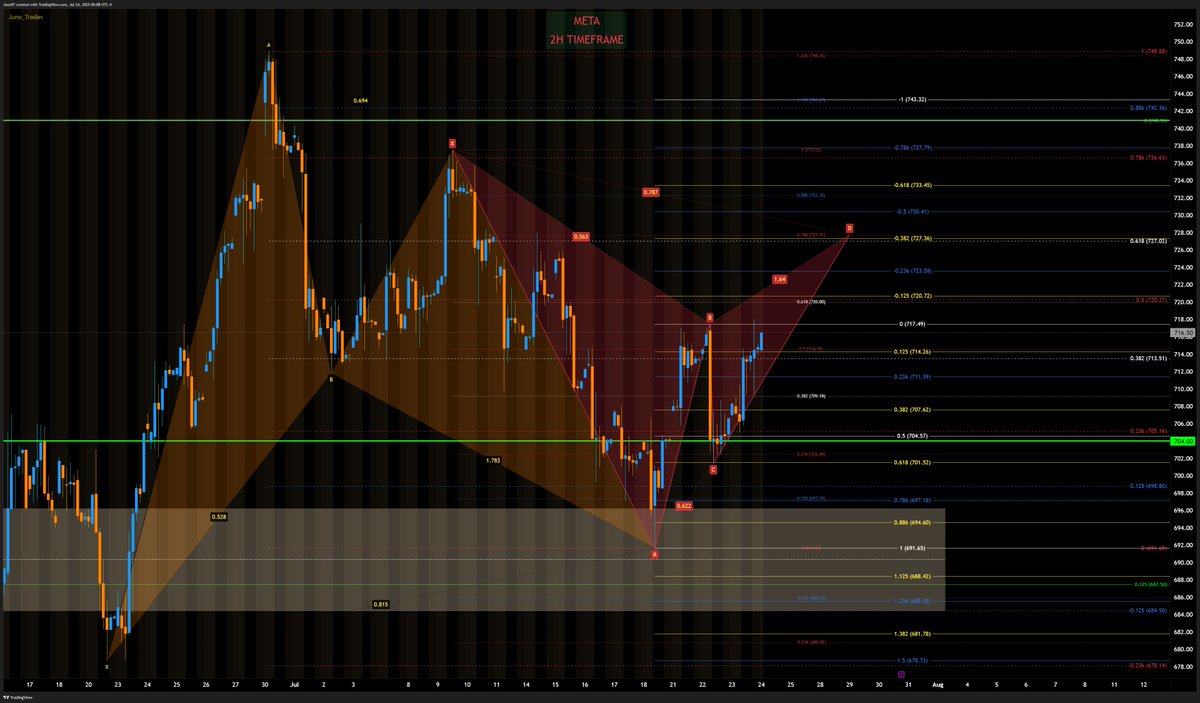Click the -0.382 (727.36) fib level label
The image size is (1200, 703).
click(x=914, y=238)
